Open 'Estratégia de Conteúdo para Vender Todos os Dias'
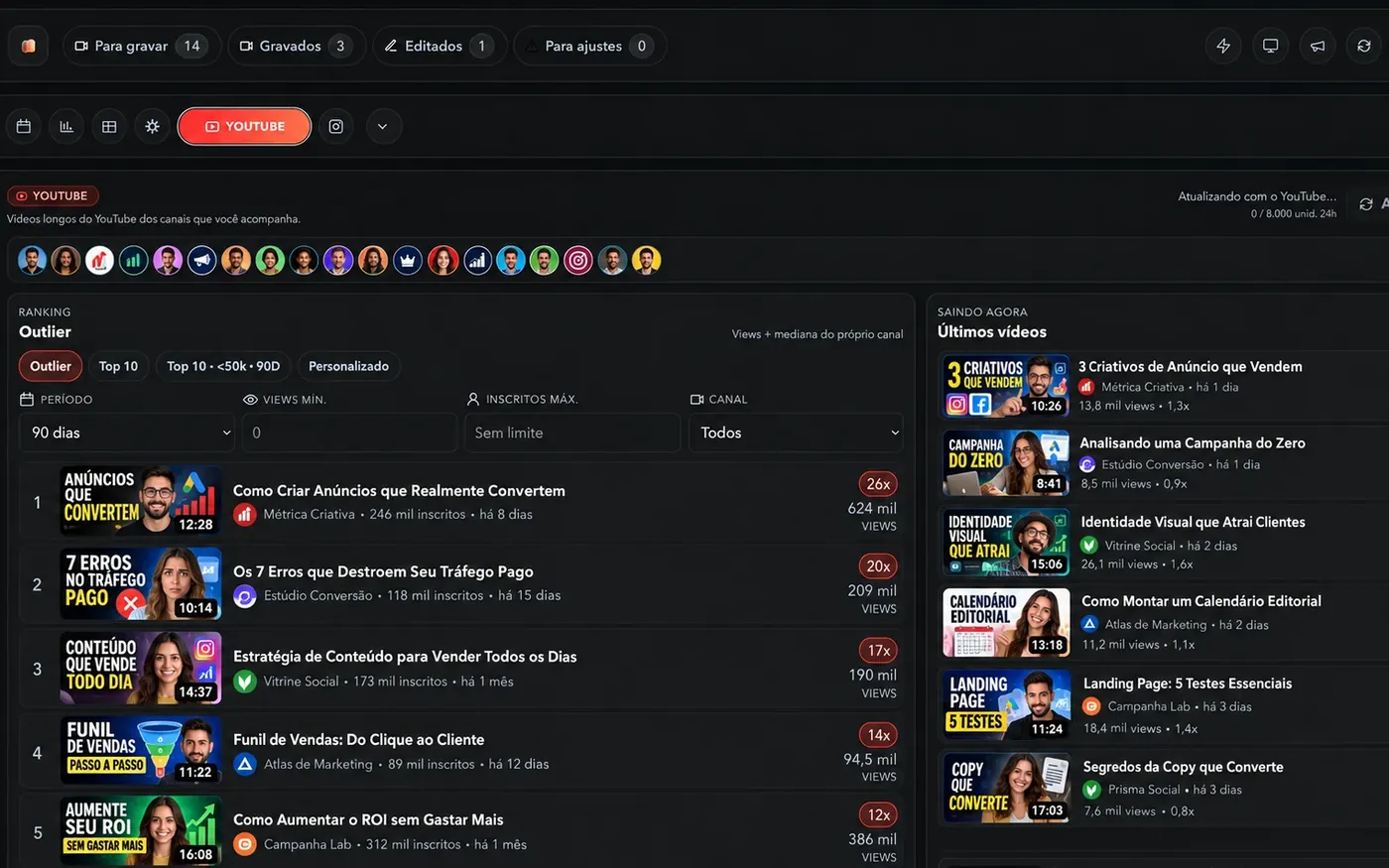The image size is (1389, 868). [405, 657]
